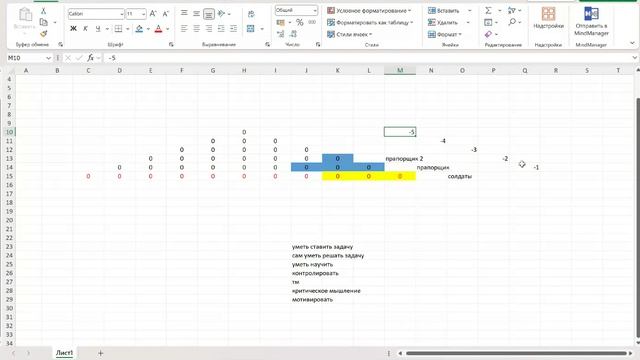The width and height of the screenshot is (640, 360).
Task: Open the Буфер обмена dialog launcher
Action: (60, 44)
